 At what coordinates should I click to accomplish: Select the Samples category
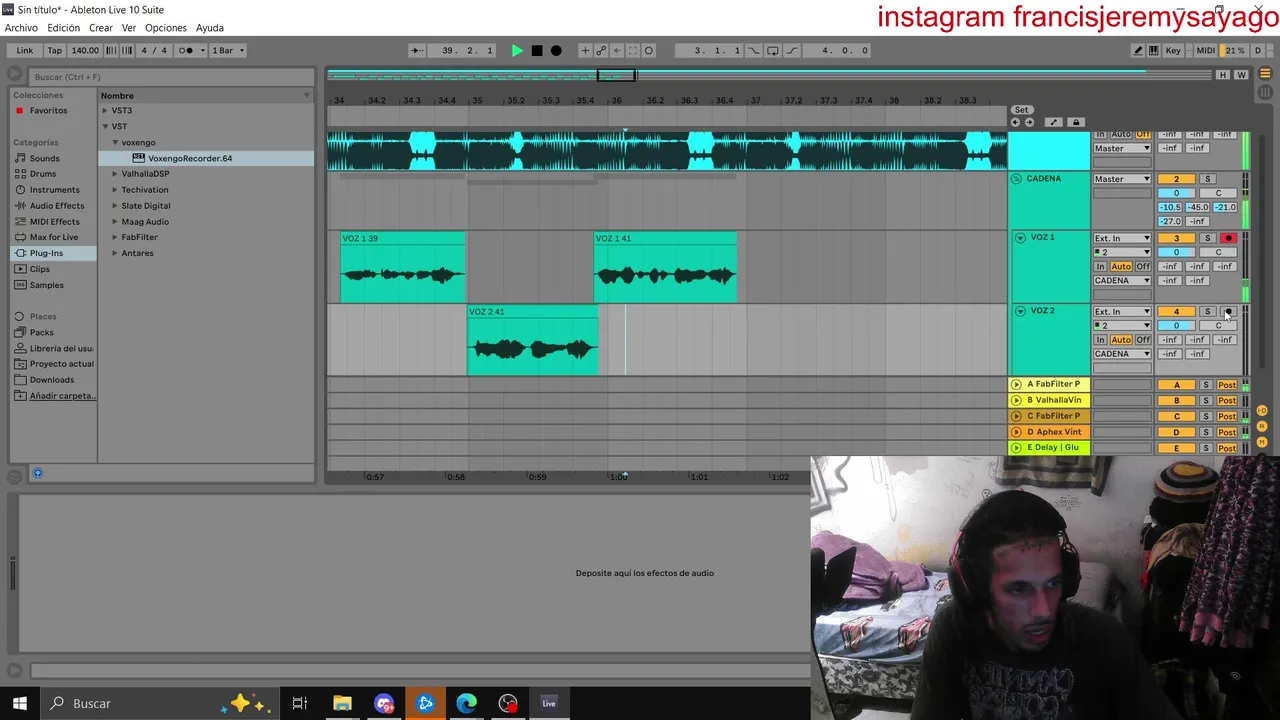click(46, 285)
